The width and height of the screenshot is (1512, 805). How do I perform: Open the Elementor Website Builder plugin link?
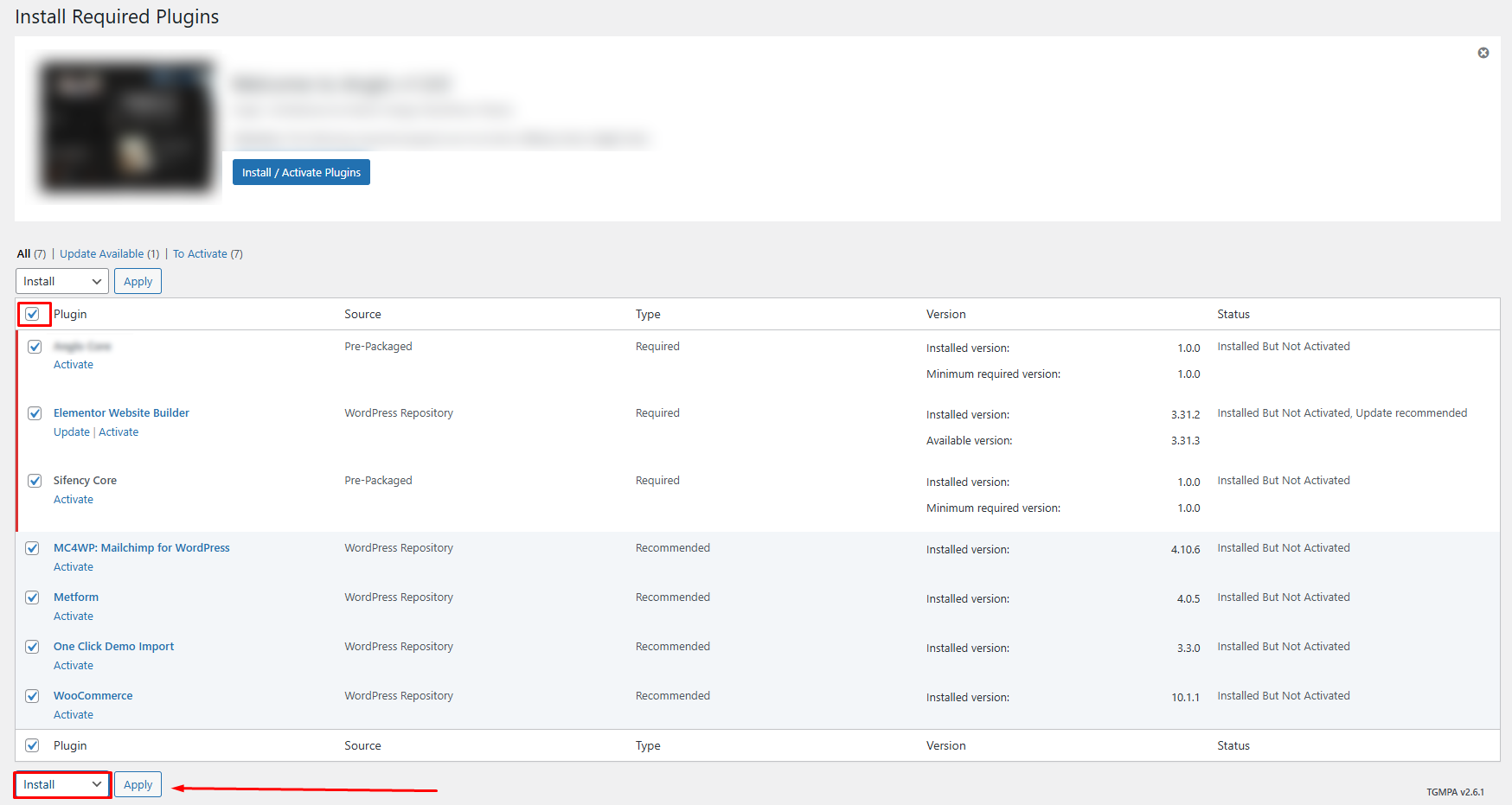[121, 413]
